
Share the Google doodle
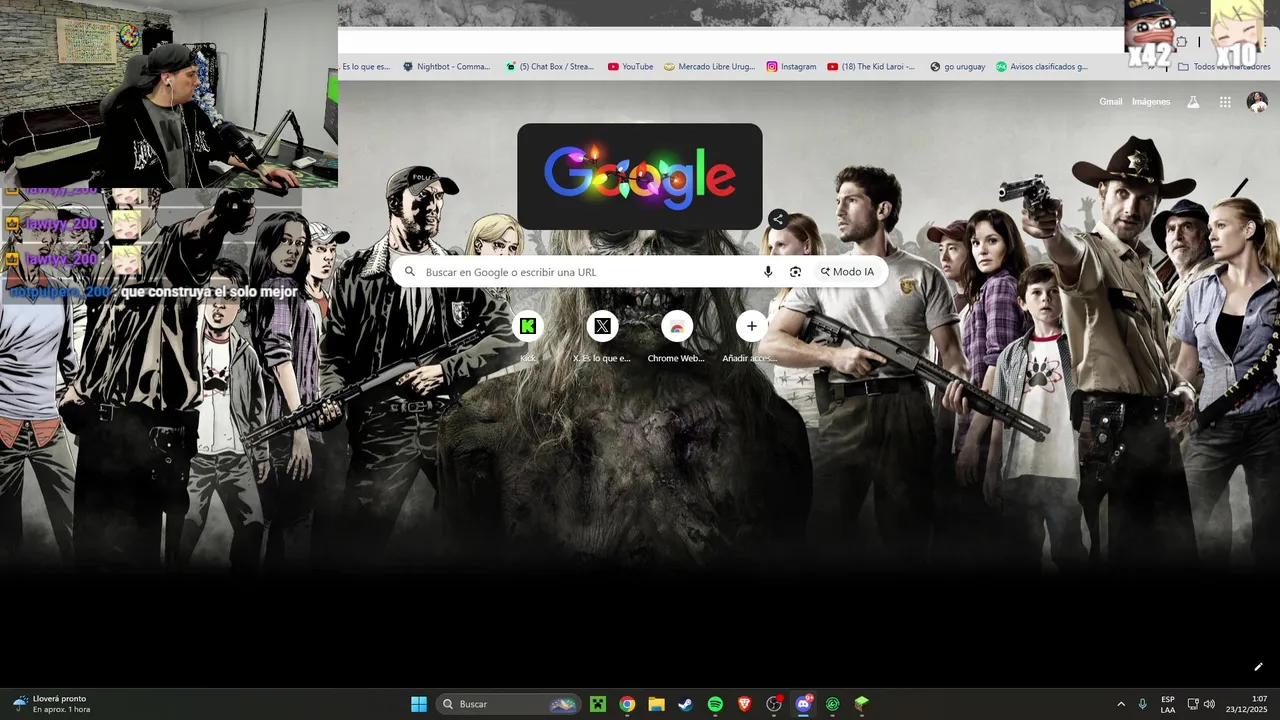click(778, 219)
